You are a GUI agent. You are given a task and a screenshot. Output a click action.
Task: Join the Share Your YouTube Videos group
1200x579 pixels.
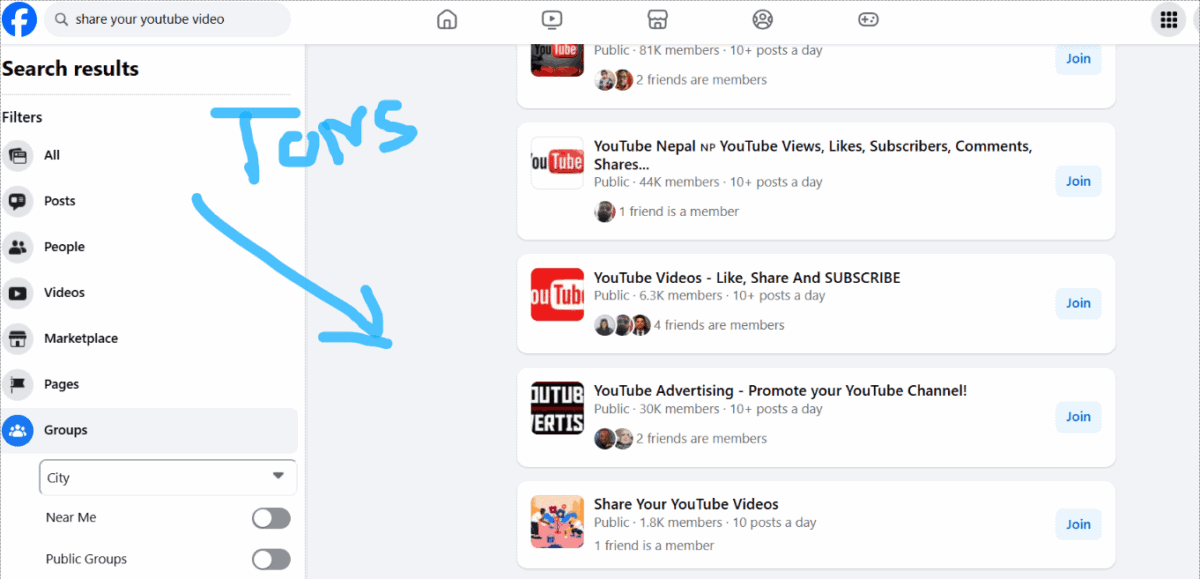point(1078,524)
